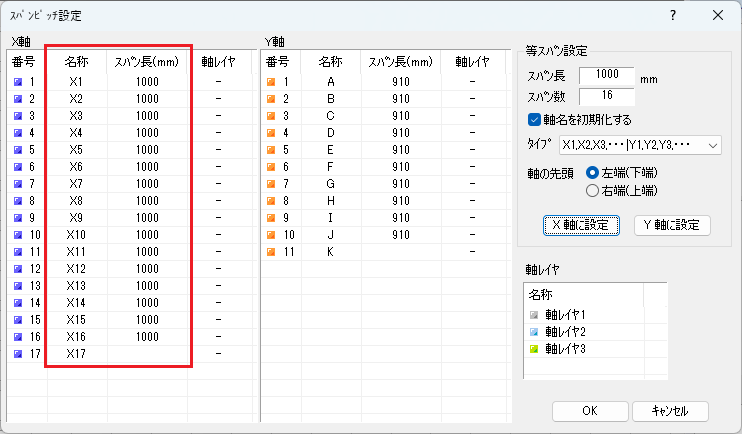The height and width of the screenshot is (434, 742).
Task: Choose the 軸レイヤ3 green layer swatch
Action: 535,347
